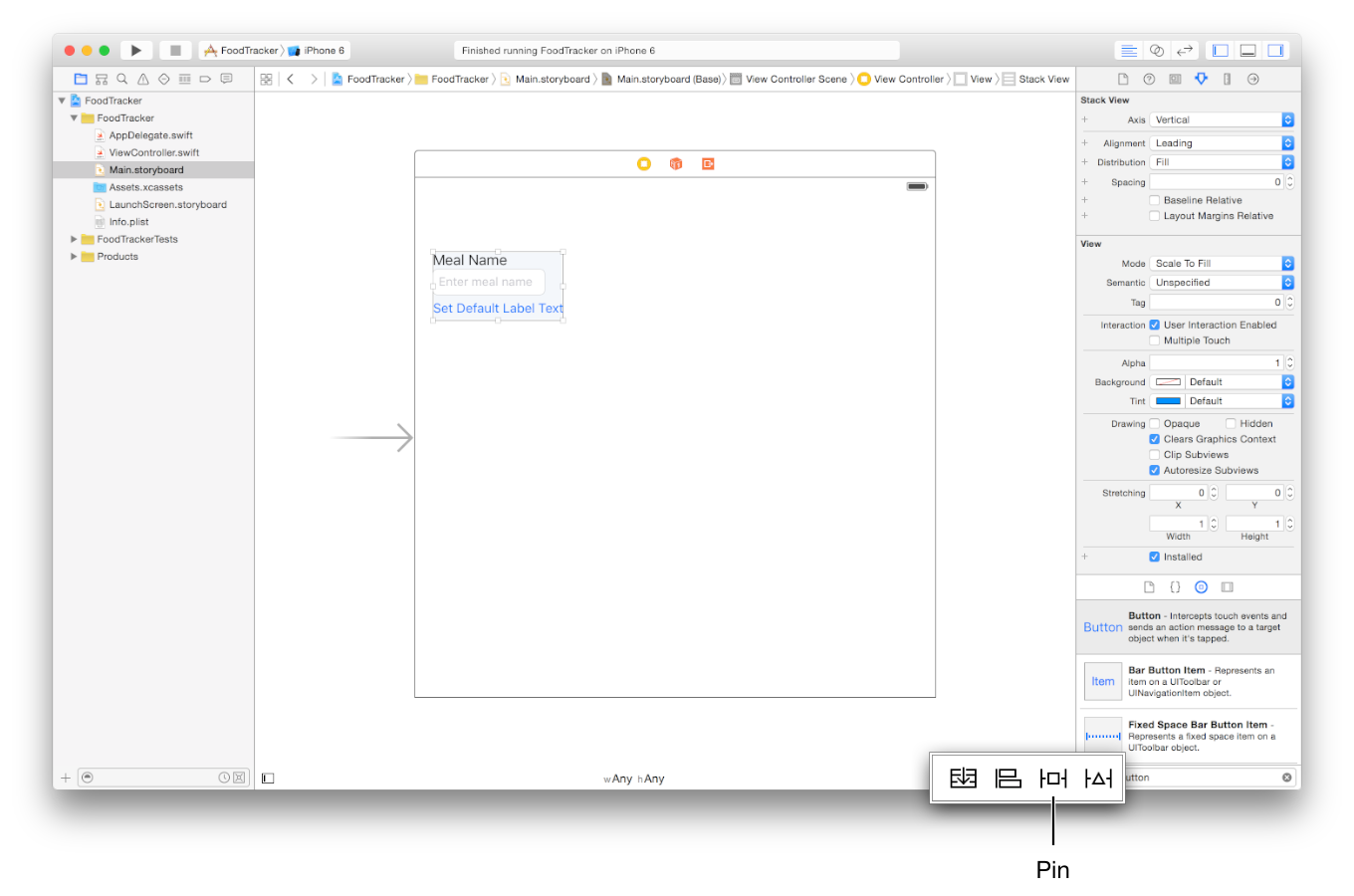Screen dimensions: 1354x896
Task: Open the Media library
Action: click(x=1228, y=587)
